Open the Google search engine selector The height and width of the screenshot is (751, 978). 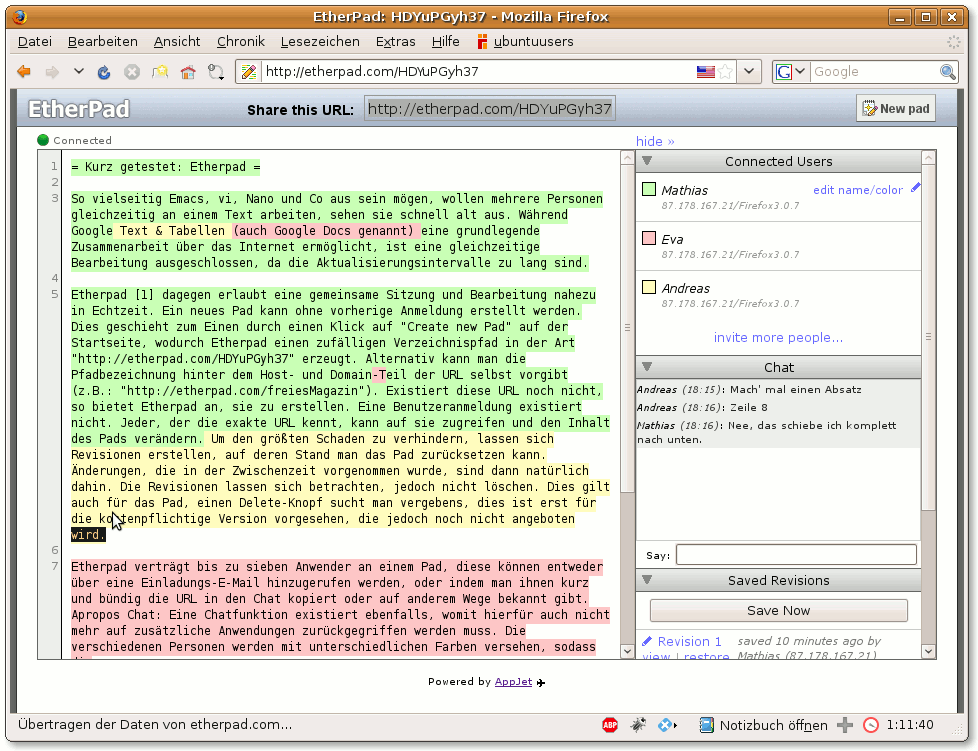coord(790,72)
